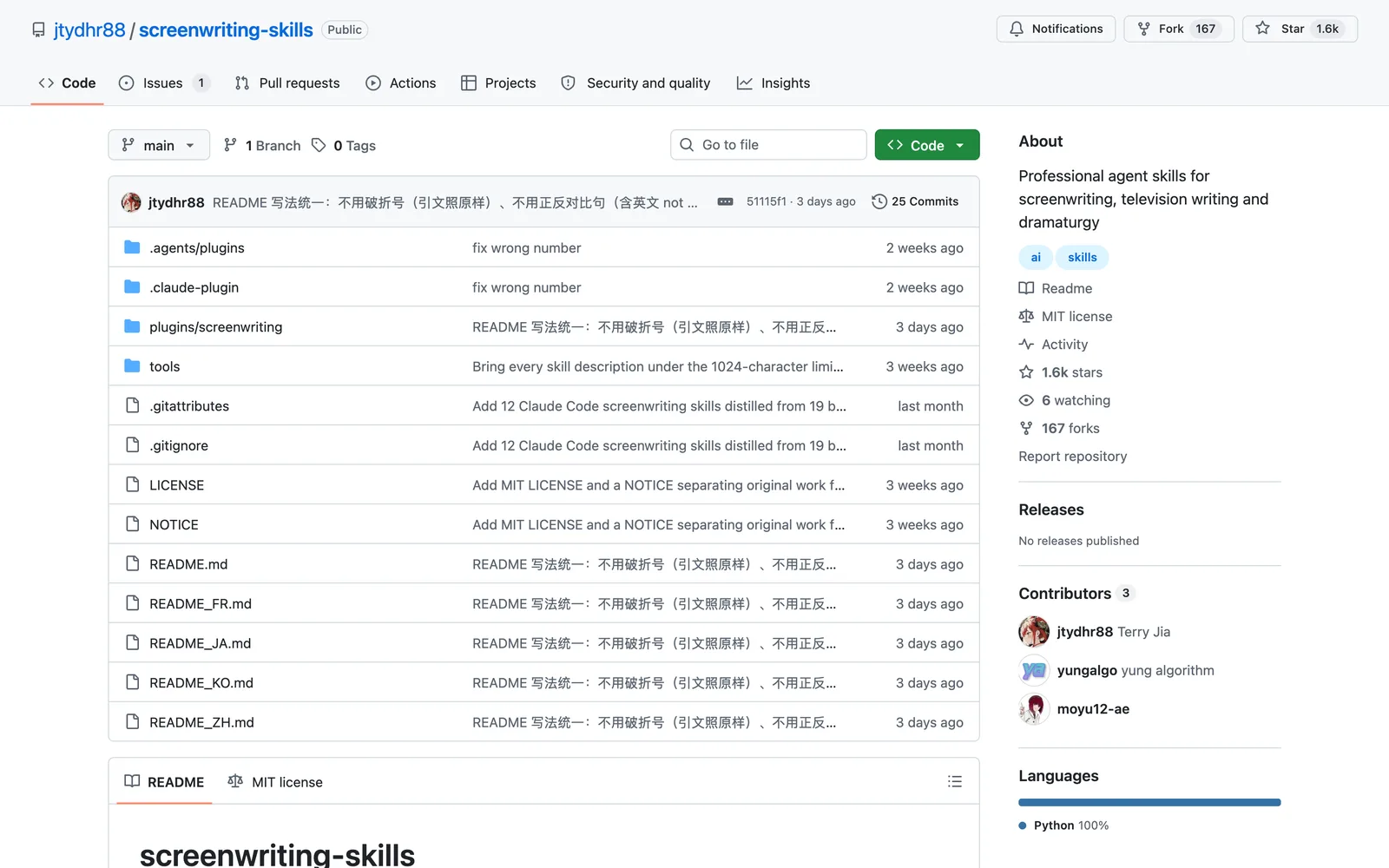Click the Report repository link
Image resolution: width=1389 pixels, height=868 pixels.
coord(1073,457)
